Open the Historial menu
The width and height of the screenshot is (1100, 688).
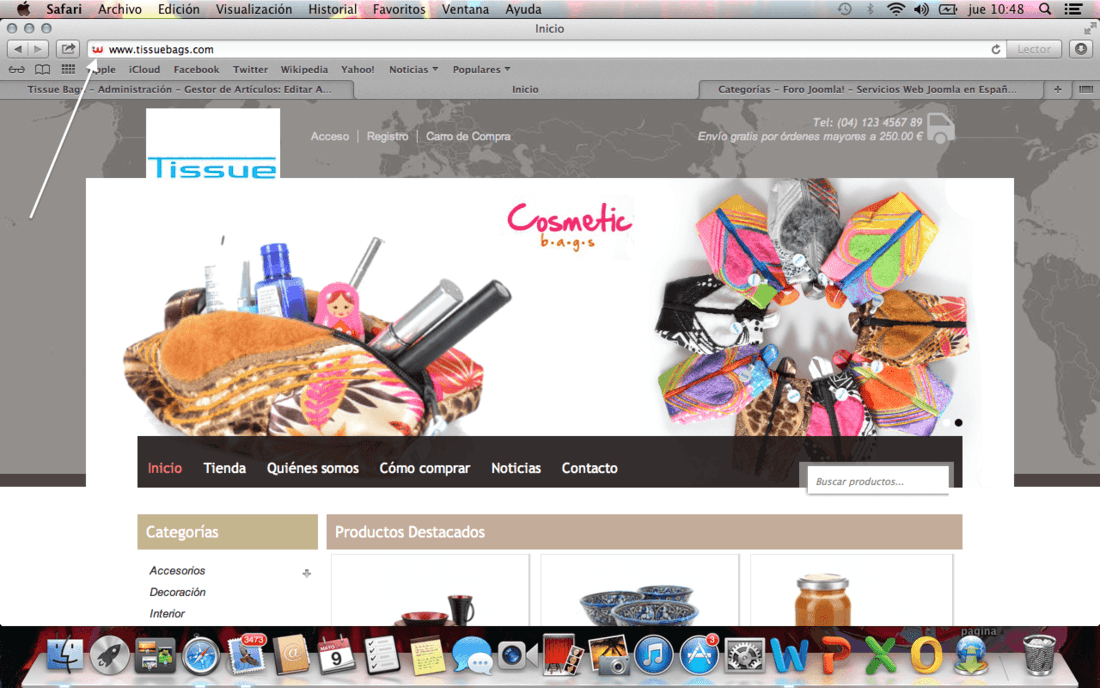pyautogui.click(x=332, y=9)
